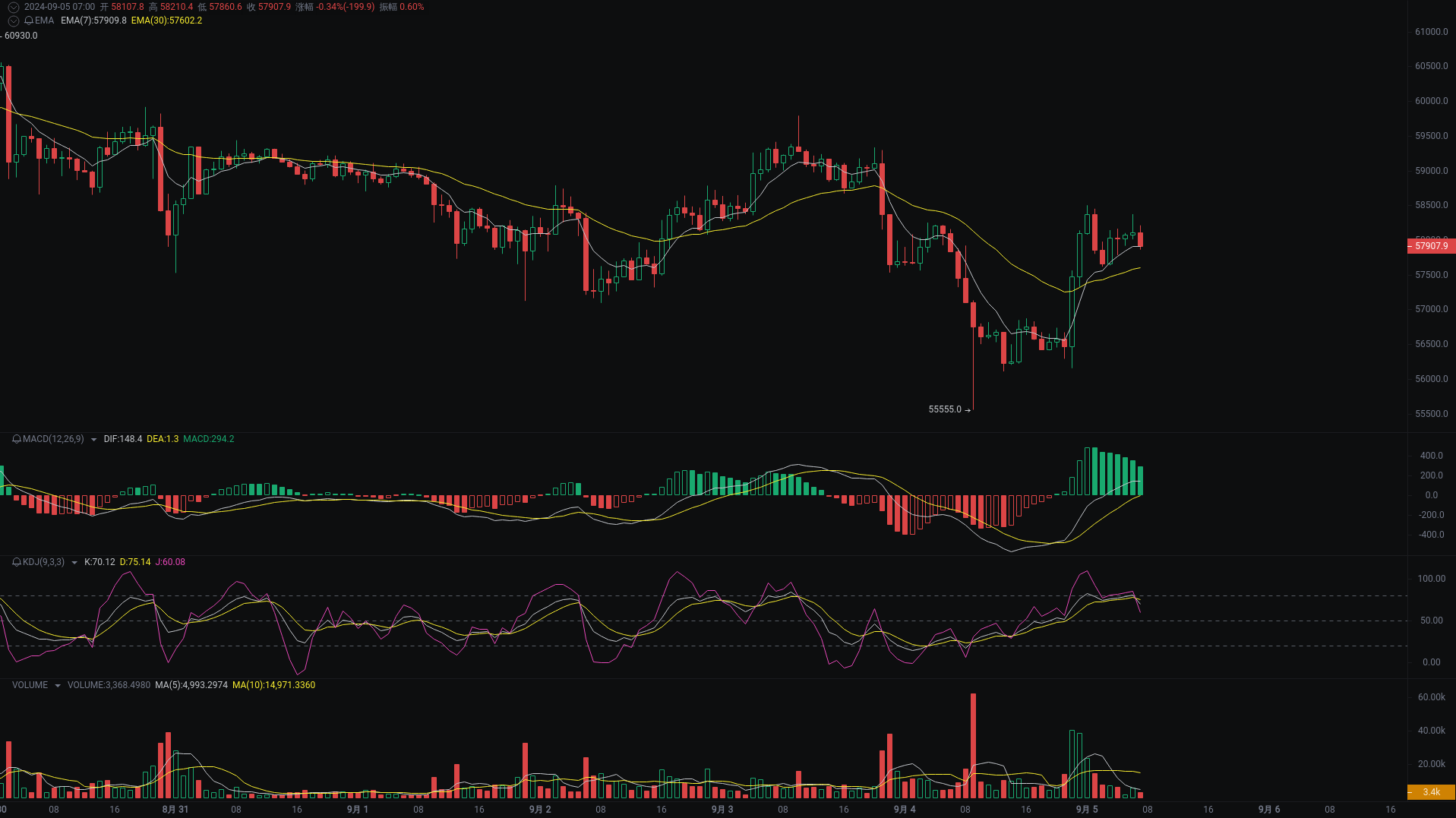Click the EMA alert bell icon
The height and width of the screenshot is (818, 1456).
[29, 21]
